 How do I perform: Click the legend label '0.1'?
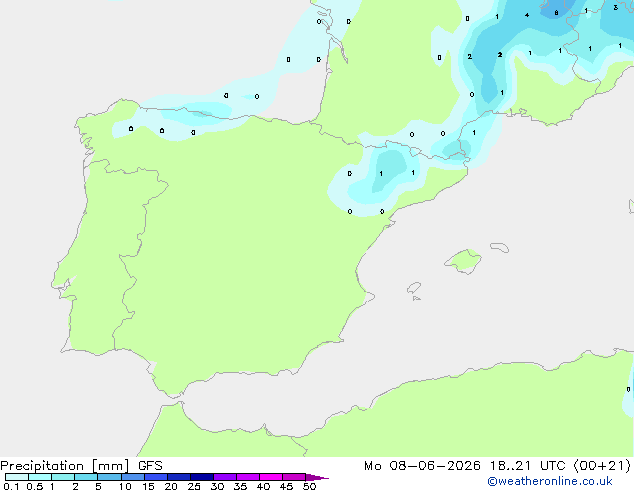11,486
